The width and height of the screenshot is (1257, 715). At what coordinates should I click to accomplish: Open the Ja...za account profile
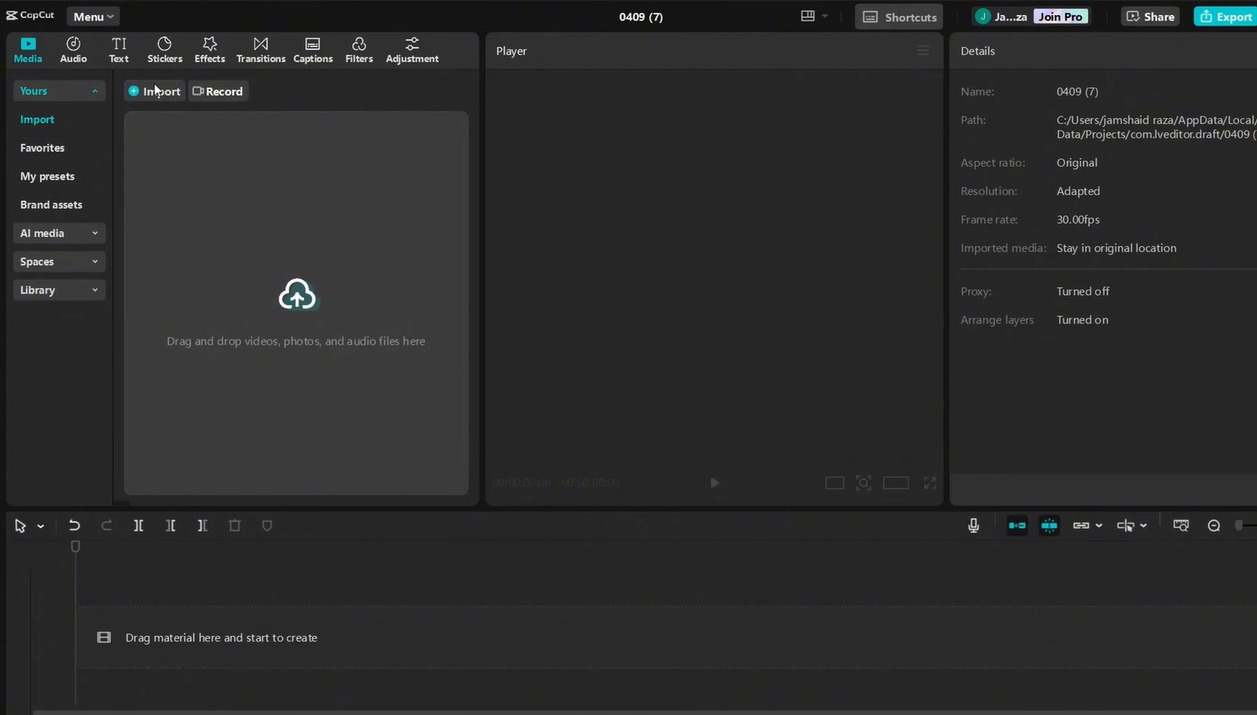tap(1001, 17)
